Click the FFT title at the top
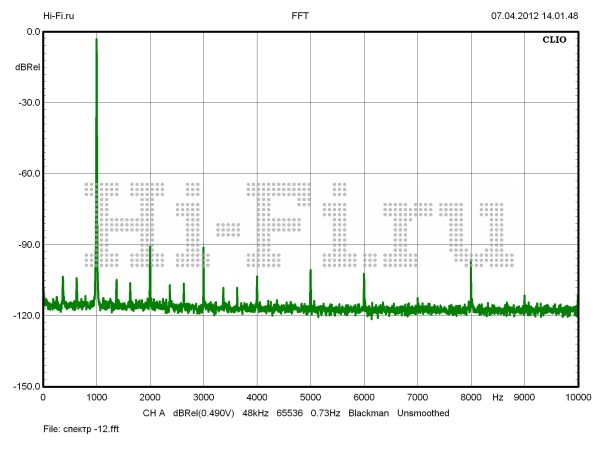 coord(300,16)
